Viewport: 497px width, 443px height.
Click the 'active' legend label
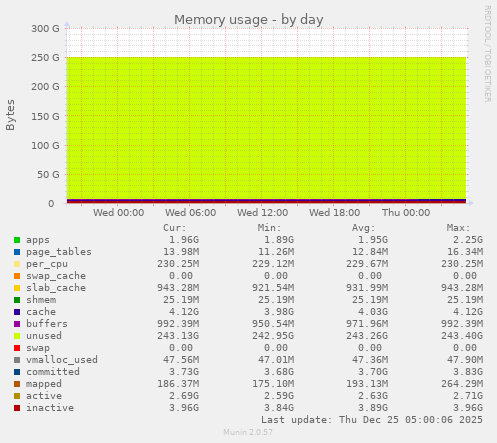click(44, 396)
